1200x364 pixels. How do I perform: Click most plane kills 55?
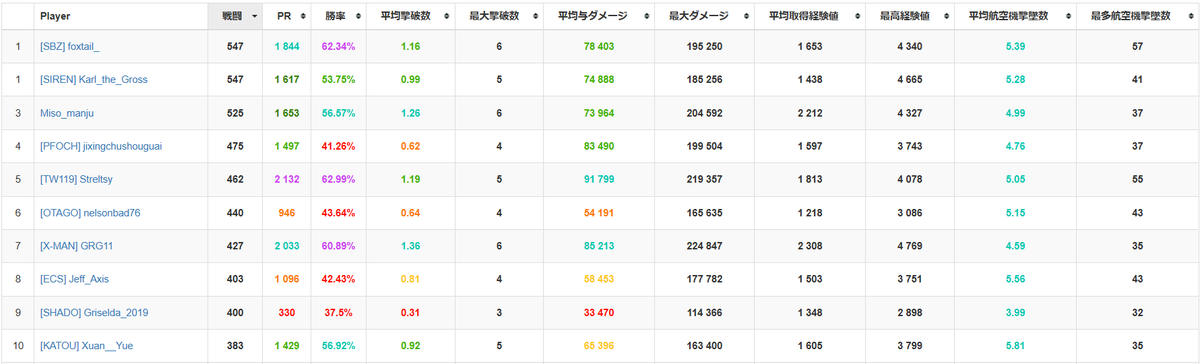click(1136, 180)
